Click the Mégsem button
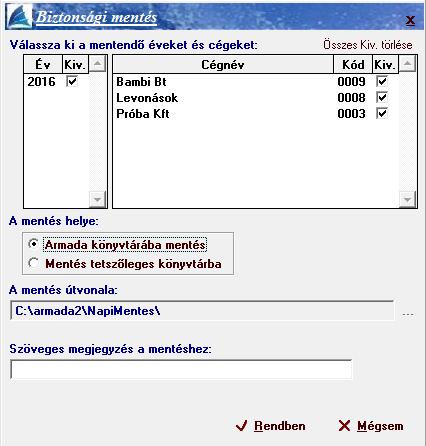The width and height of the screenshot is (426, 446). [x=371, y=426]
